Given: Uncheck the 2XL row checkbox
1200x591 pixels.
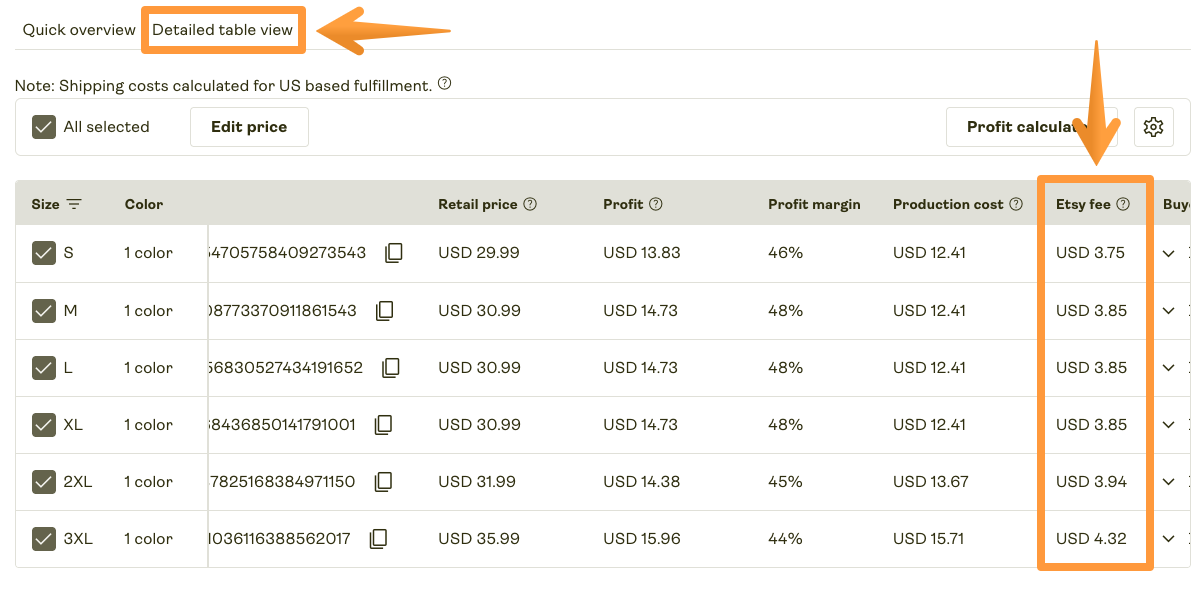Looking at the screenshot, I should [44, 481].
